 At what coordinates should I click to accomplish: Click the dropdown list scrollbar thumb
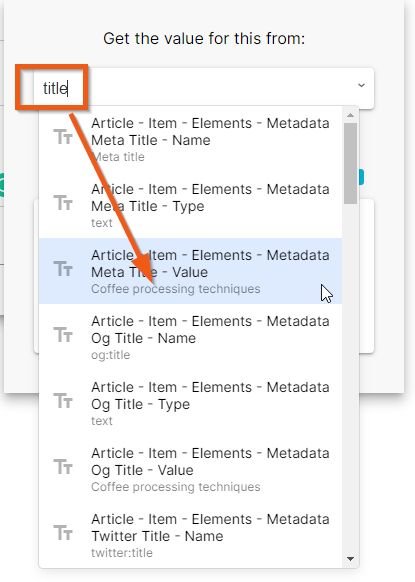point(350,163)
